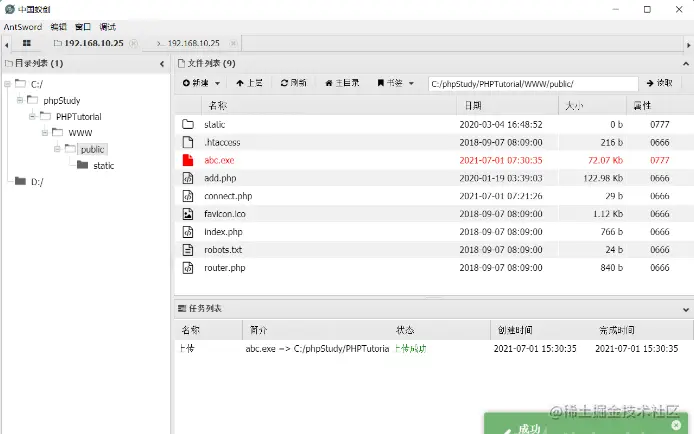Maximize the AntSword window
694x434 pixels.
[647, 9]
